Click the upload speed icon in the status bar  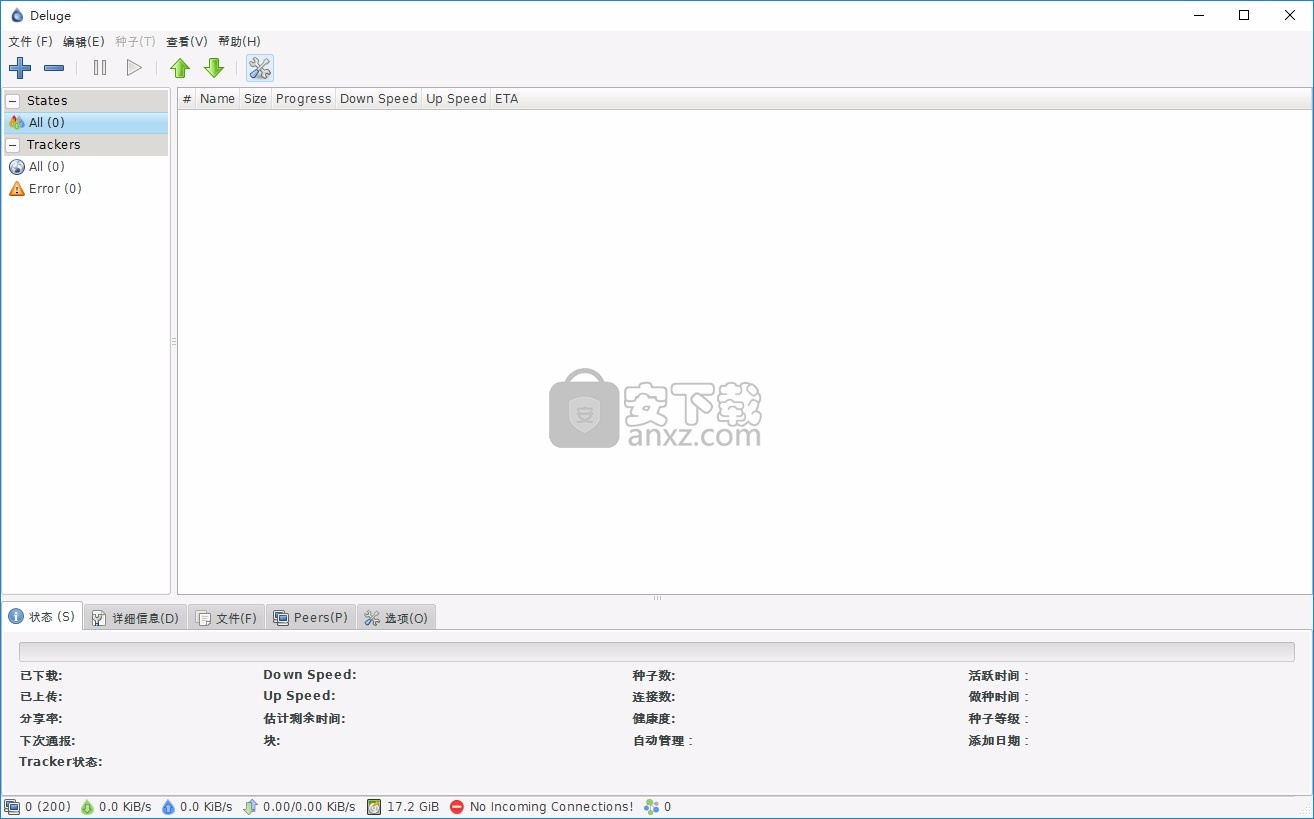point(168,806)
